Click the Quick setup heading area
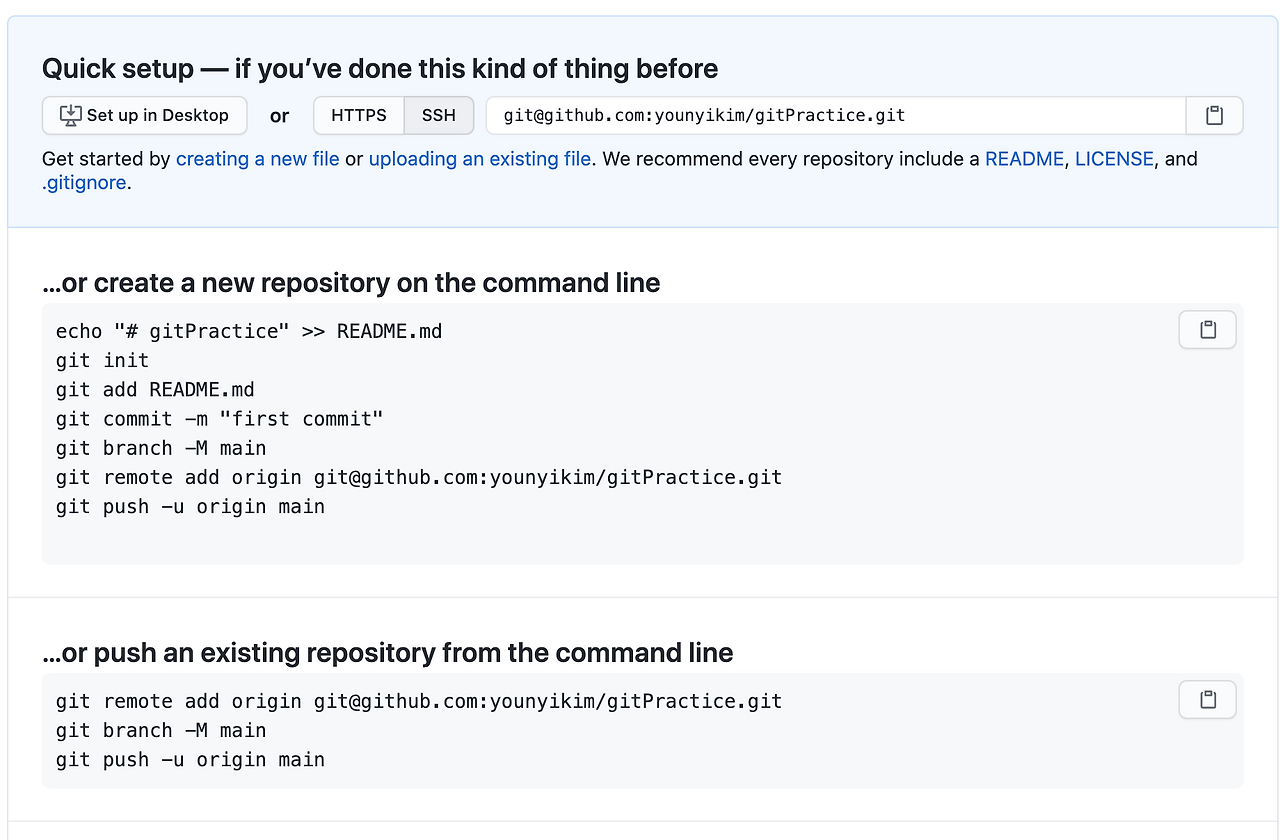 (379, 68)
